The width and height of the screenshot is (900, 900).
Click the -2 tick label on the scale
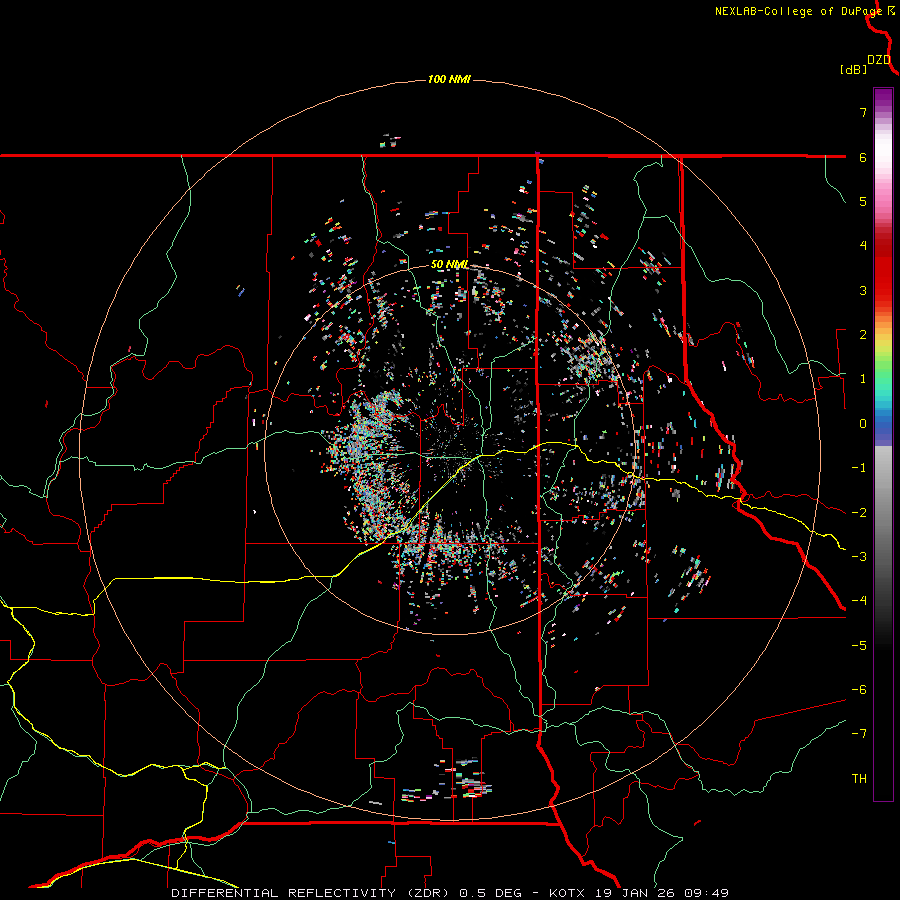[x=859, y=513]
